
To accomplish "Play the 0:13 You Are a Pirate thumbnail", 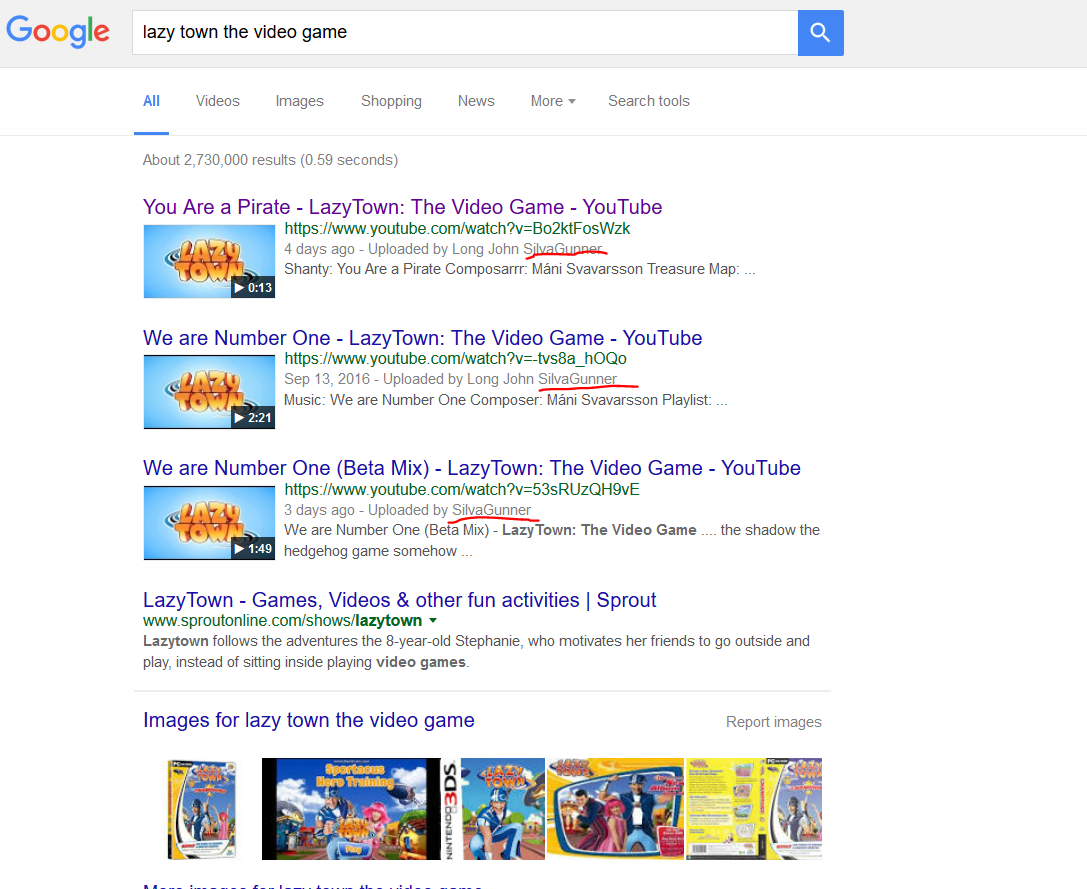I will click(209, 261).
